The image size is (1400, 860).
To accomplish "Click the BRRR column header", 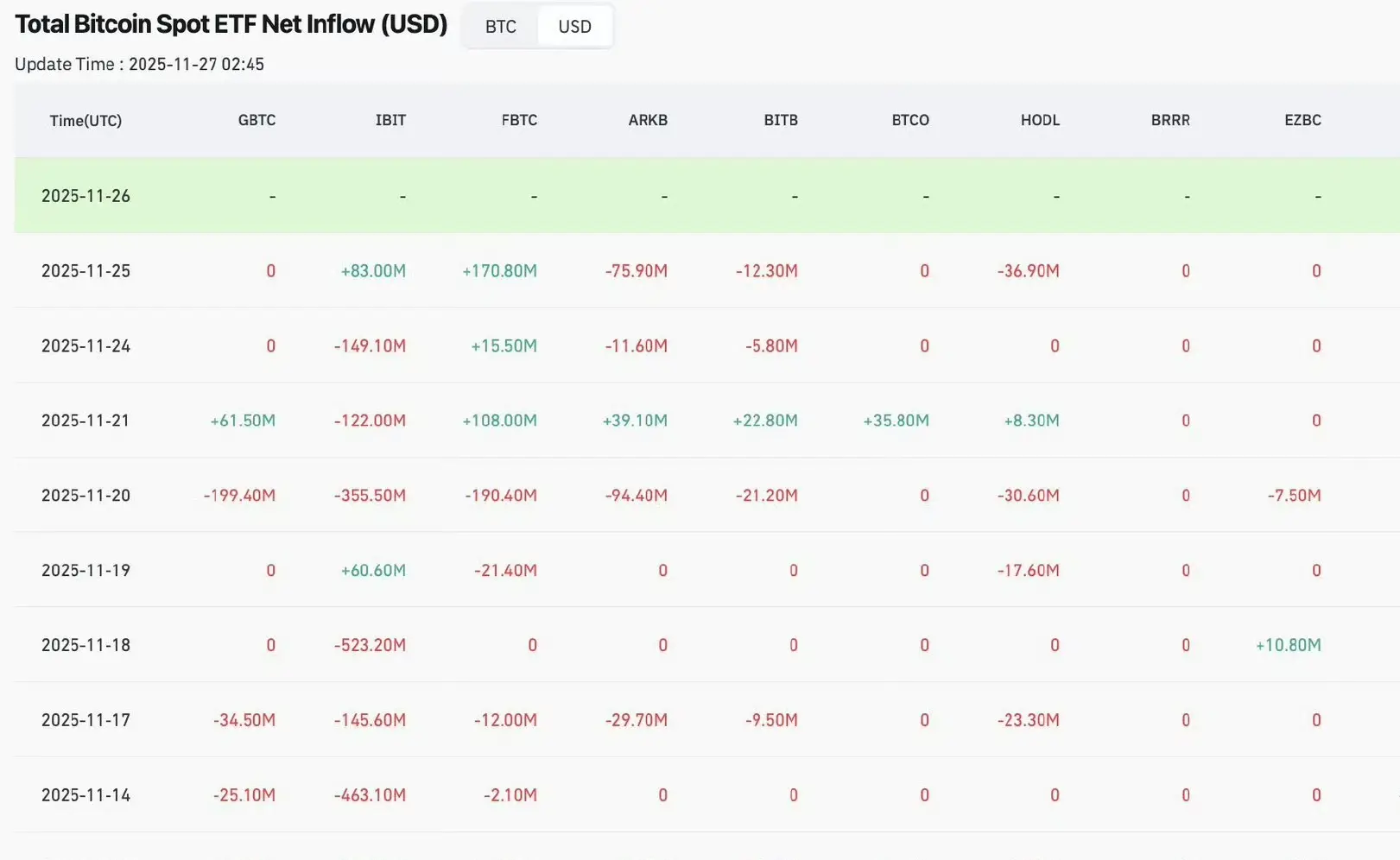I will [x=1170, y=120].
